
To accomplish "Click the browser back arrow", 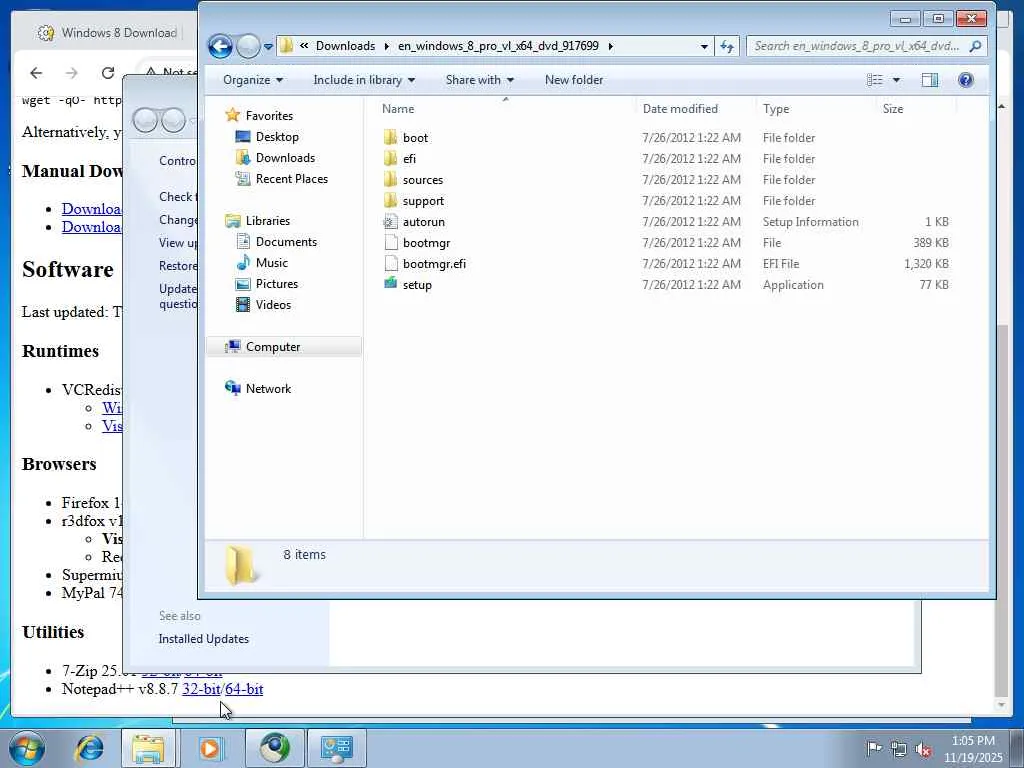I will click(x=37, y=73).
